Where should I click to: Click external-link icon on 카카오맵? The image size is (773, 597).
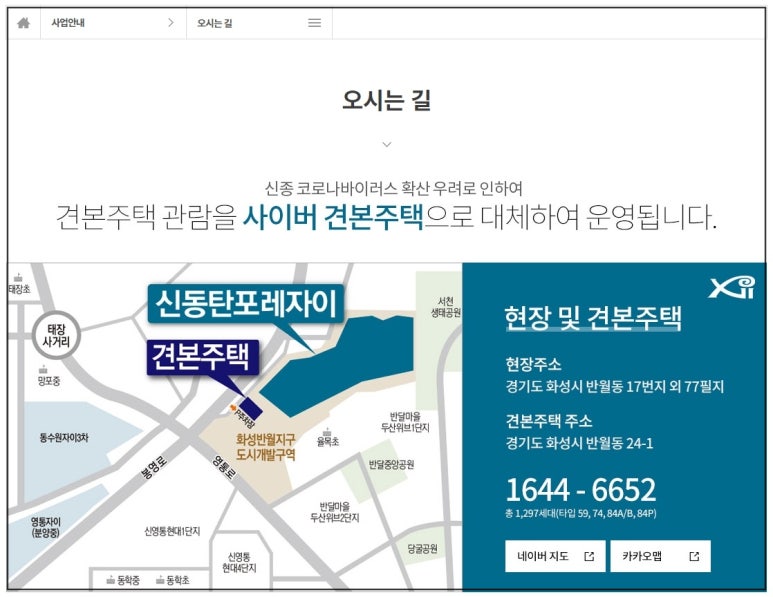pyautogui.click(x=694, y=557)
